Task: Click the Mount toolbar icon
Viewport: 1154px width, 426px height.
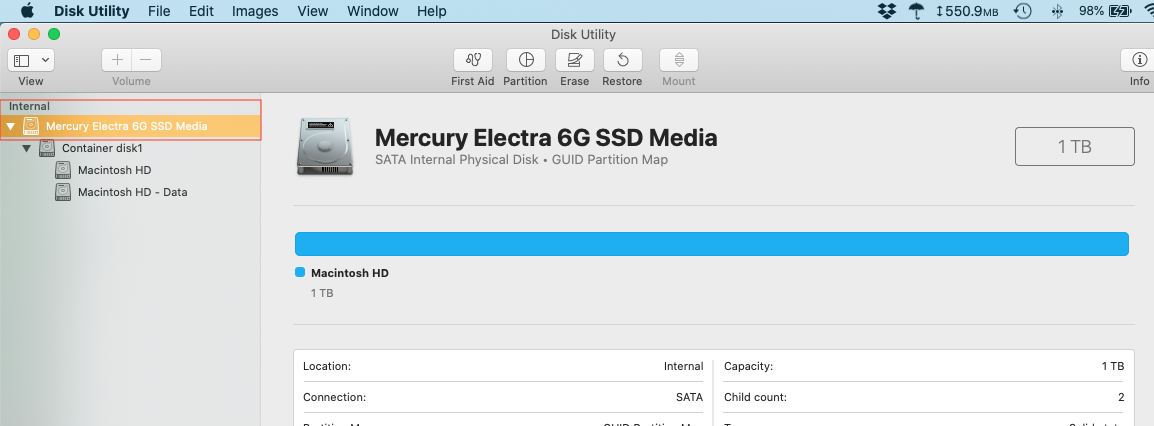Action: (679, 60)
